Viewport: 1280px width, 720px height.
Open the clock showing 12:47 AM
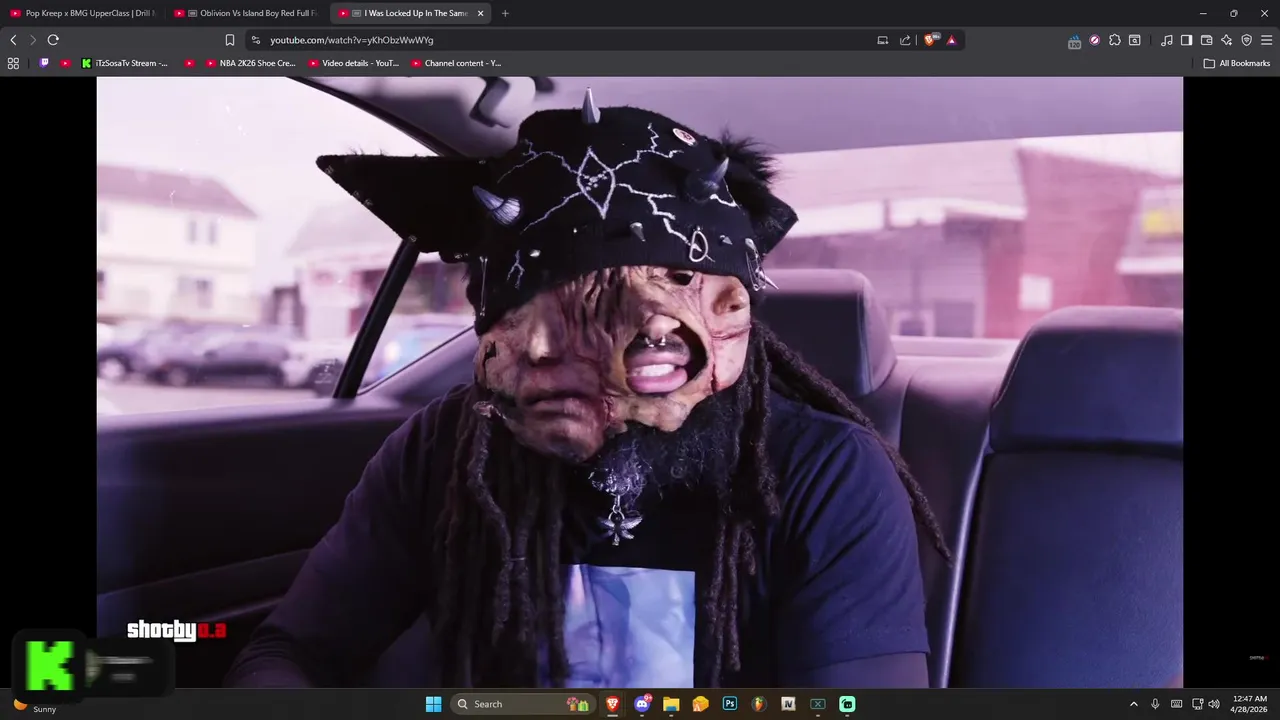(x=1250, y=704)
